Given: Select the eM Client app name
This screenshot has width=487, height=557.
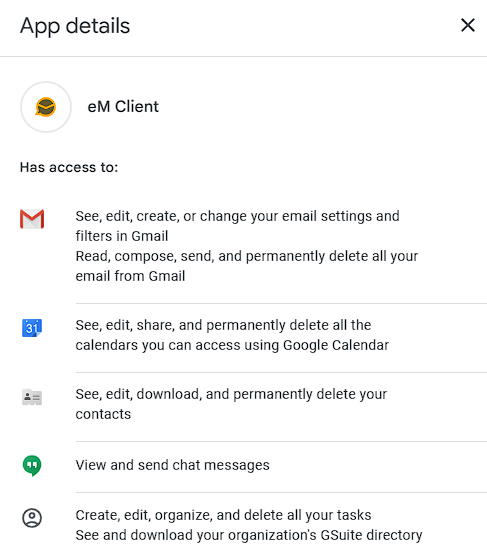Looking at the screenshot, I should pos(123,107).
